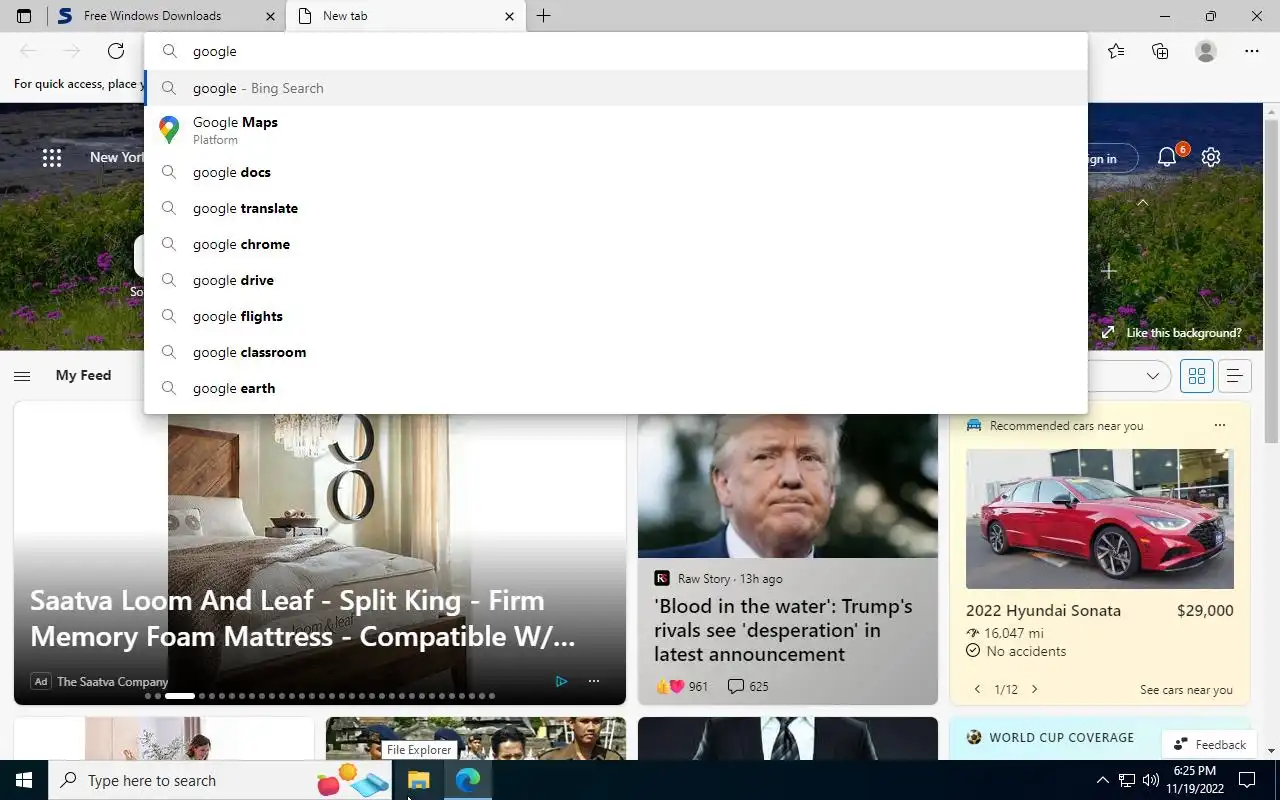Open the tab actions menu icon
1280x800 pixels.
pos(24,16)
